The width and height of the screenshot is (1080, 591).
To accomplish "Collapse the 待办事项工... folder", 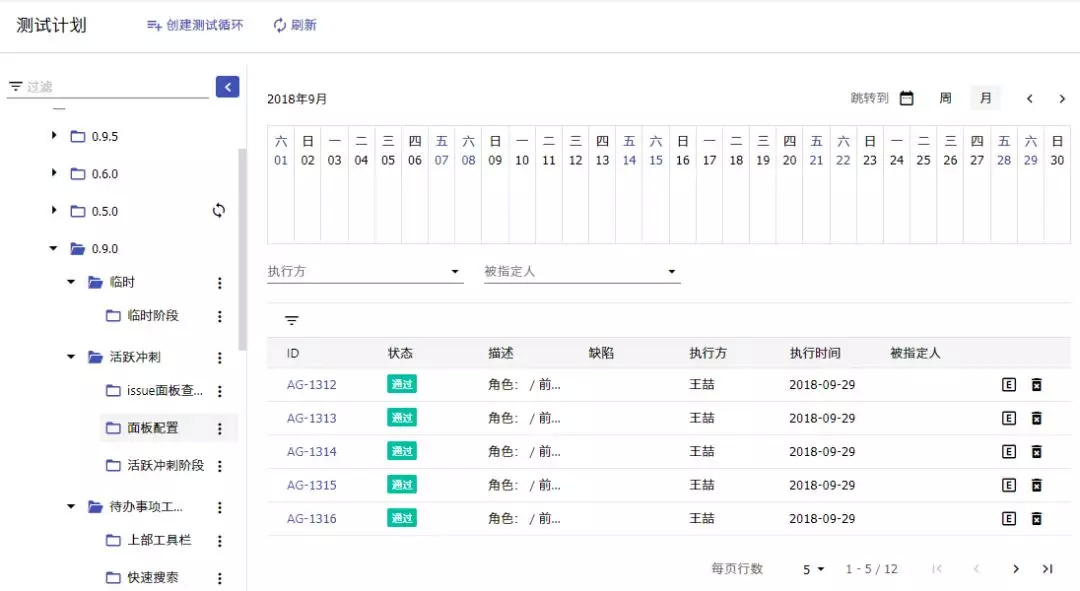I will pos(71,506).
